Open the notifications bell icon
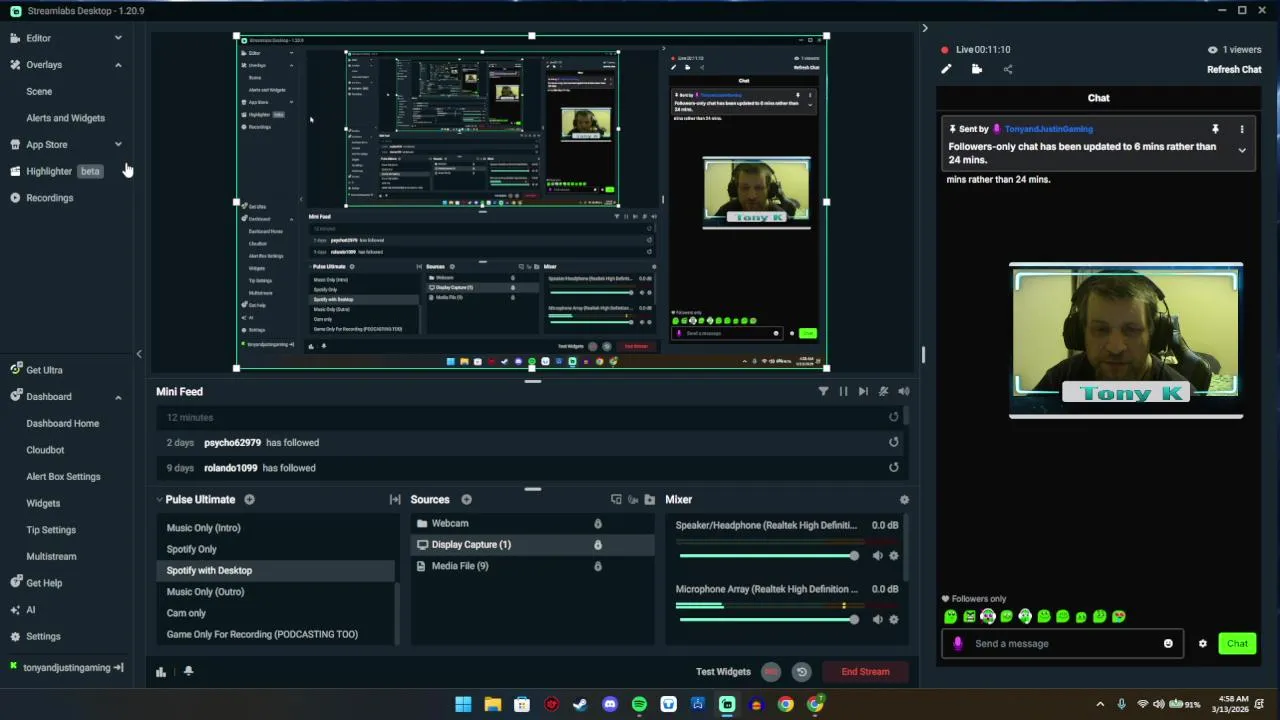This screenshot has height=720, width=1280. (188, 672)
